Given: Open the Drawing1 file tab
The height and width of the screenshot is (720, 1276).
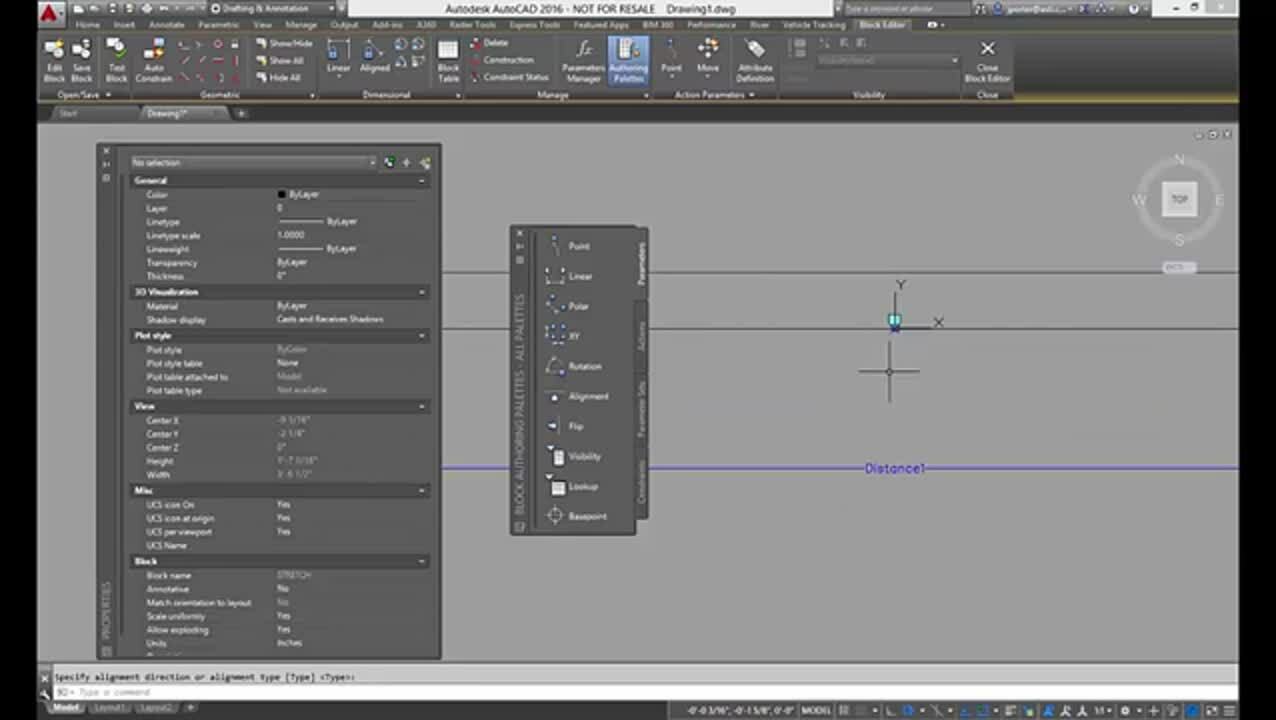Looking at the screenshot, I should (167, 113).
